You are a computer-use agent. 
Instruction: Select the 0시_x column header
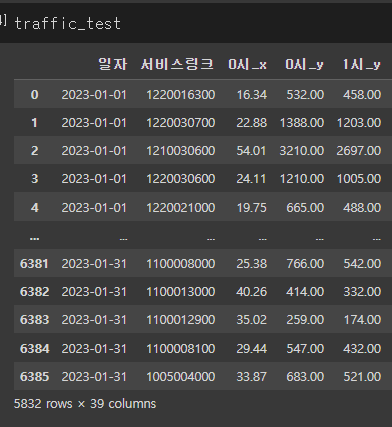coord(248,64)
